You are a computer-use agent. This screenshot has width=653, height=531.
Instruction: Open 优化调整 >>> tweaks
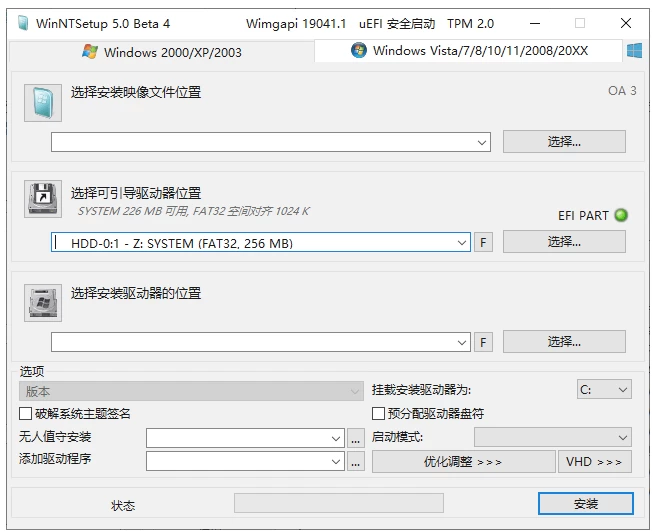click(x=463, y=461)
